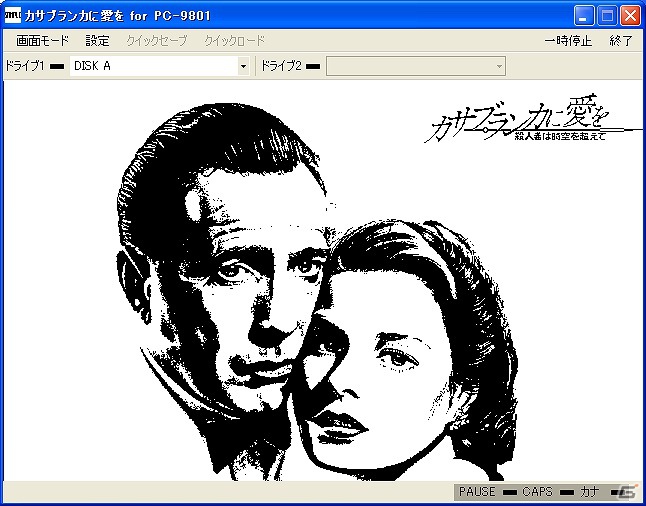
Task: Maximize the emulator window
Action: point(607,16)
